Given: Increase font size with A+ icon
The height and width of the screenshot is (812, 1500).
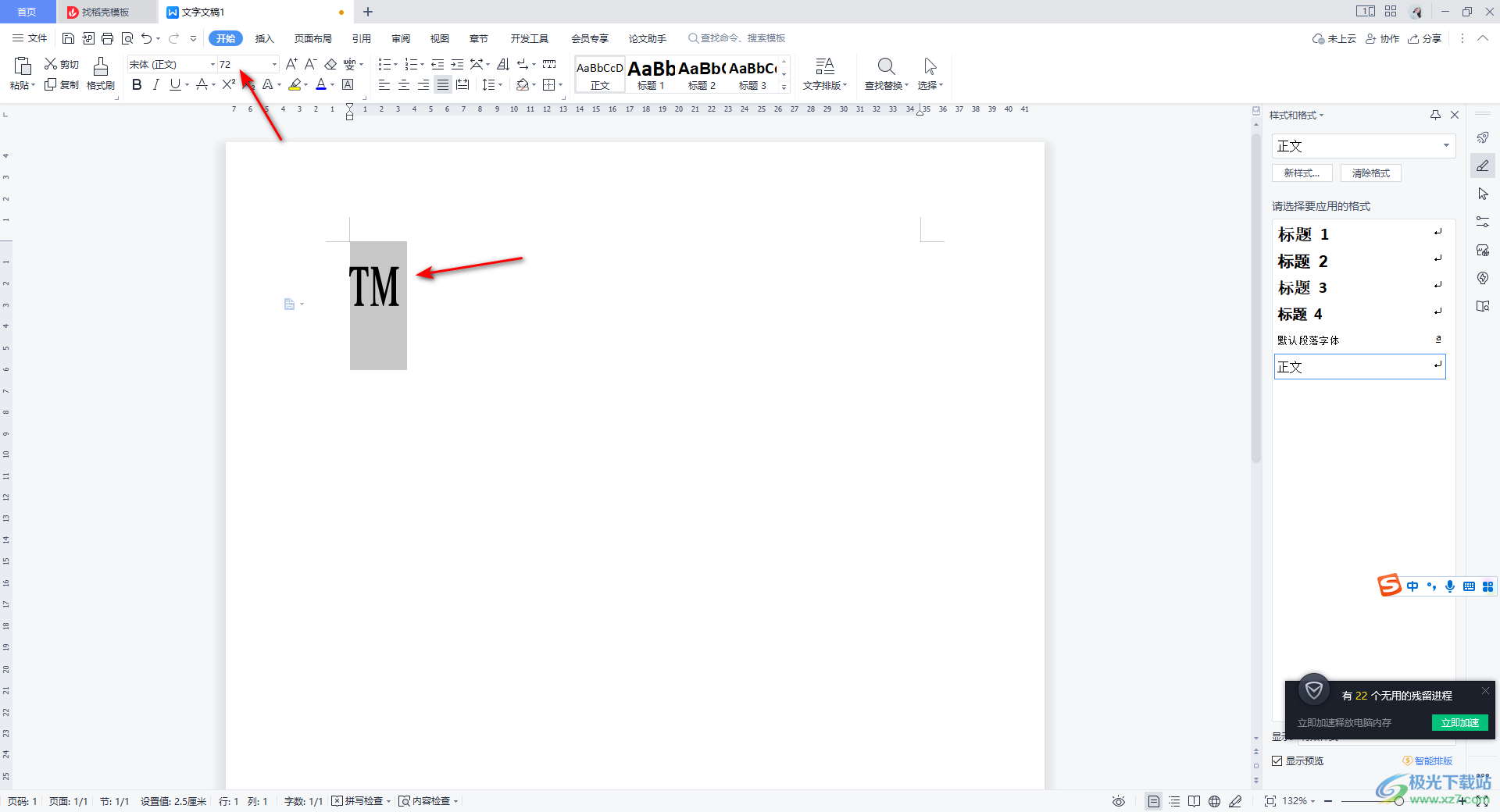Looking at the screenshot, I should tap(291, 64).
